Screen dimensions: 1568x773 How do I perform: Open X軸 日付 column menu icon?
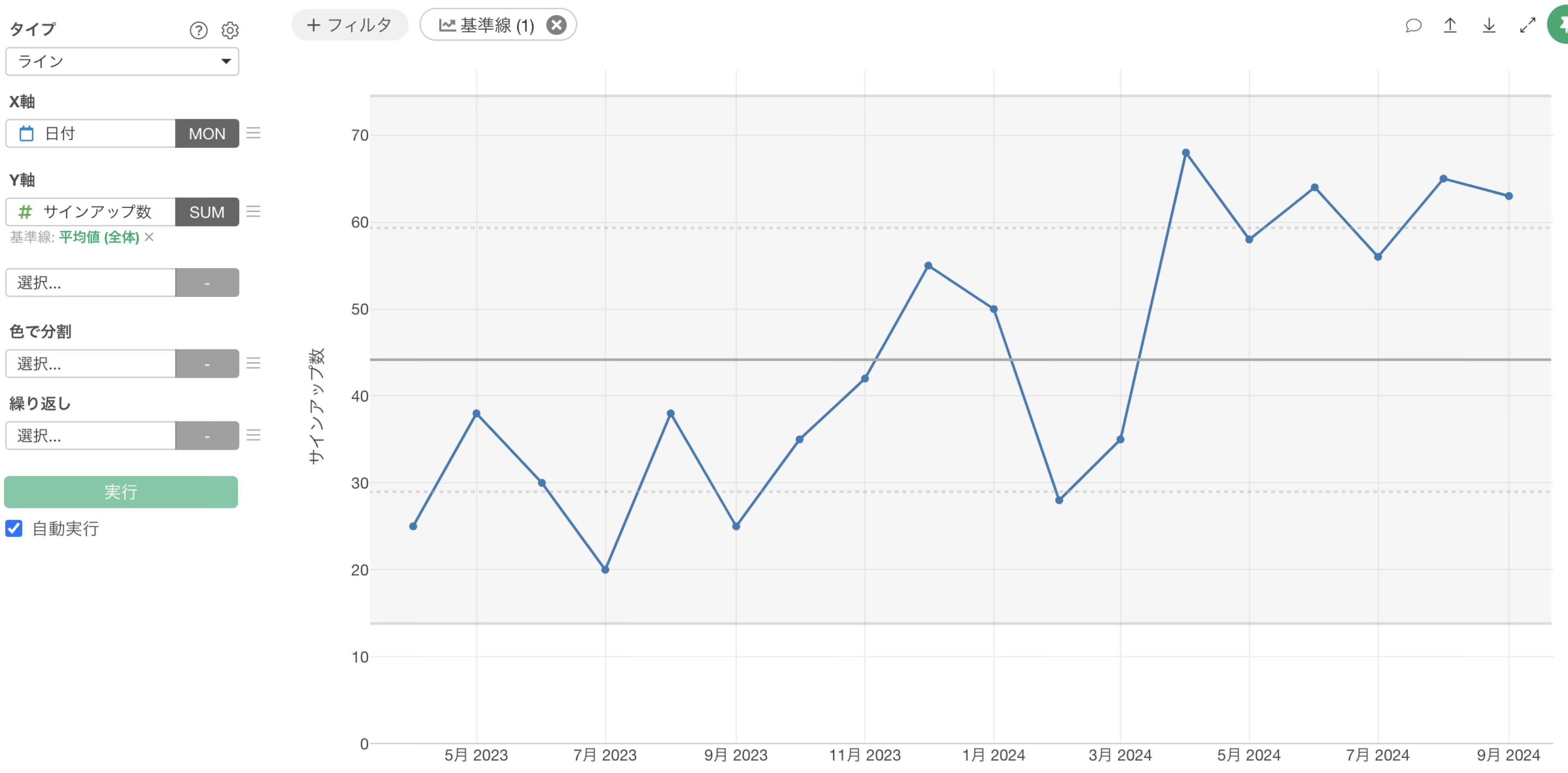click(x=253, y=133)
